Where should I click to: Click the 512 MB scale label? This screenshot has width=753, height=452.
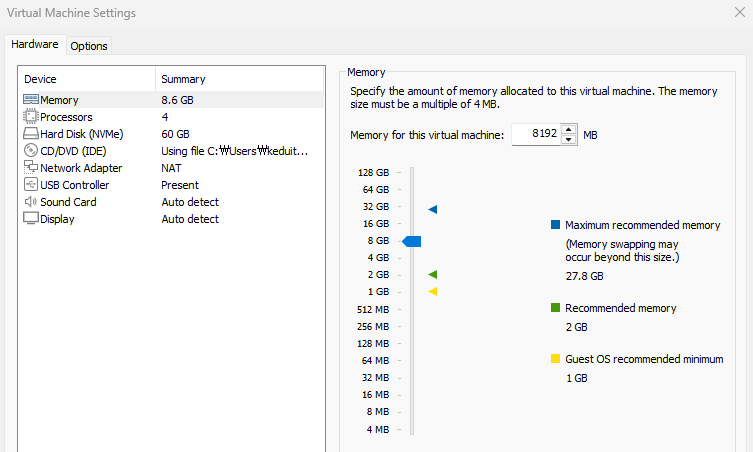373,310
